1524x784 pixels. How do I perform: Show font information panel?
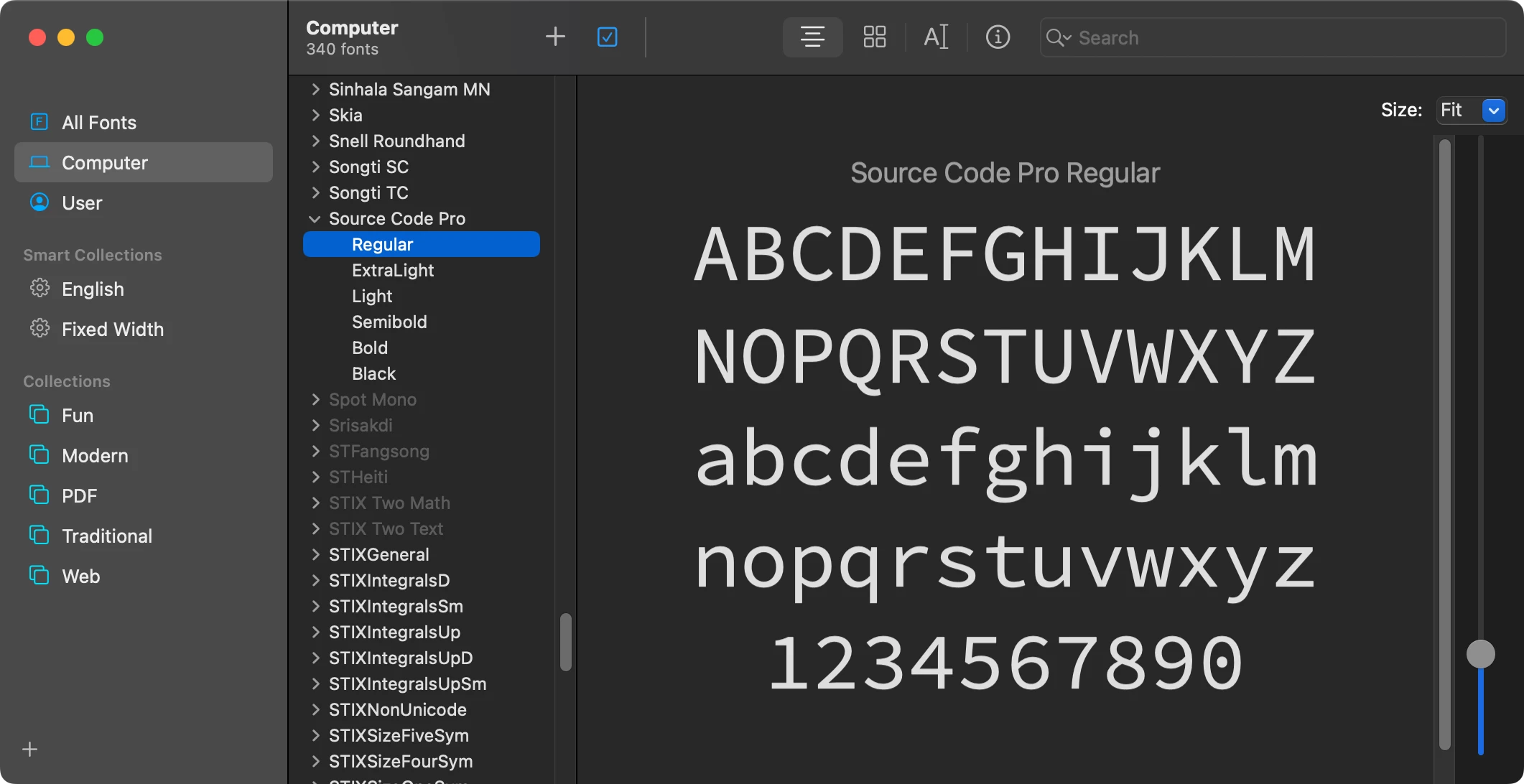(x=998, y=37)
